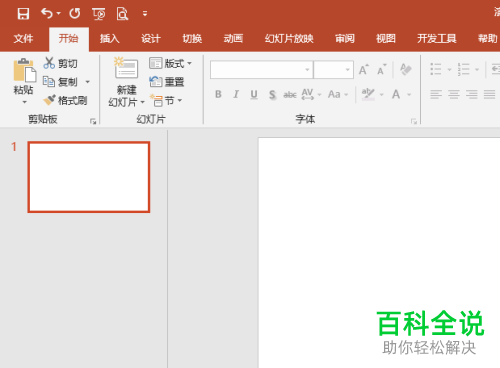Viewport: 500px width, 368px height.
Task: Clear all formatting icon
Action: 406,69
